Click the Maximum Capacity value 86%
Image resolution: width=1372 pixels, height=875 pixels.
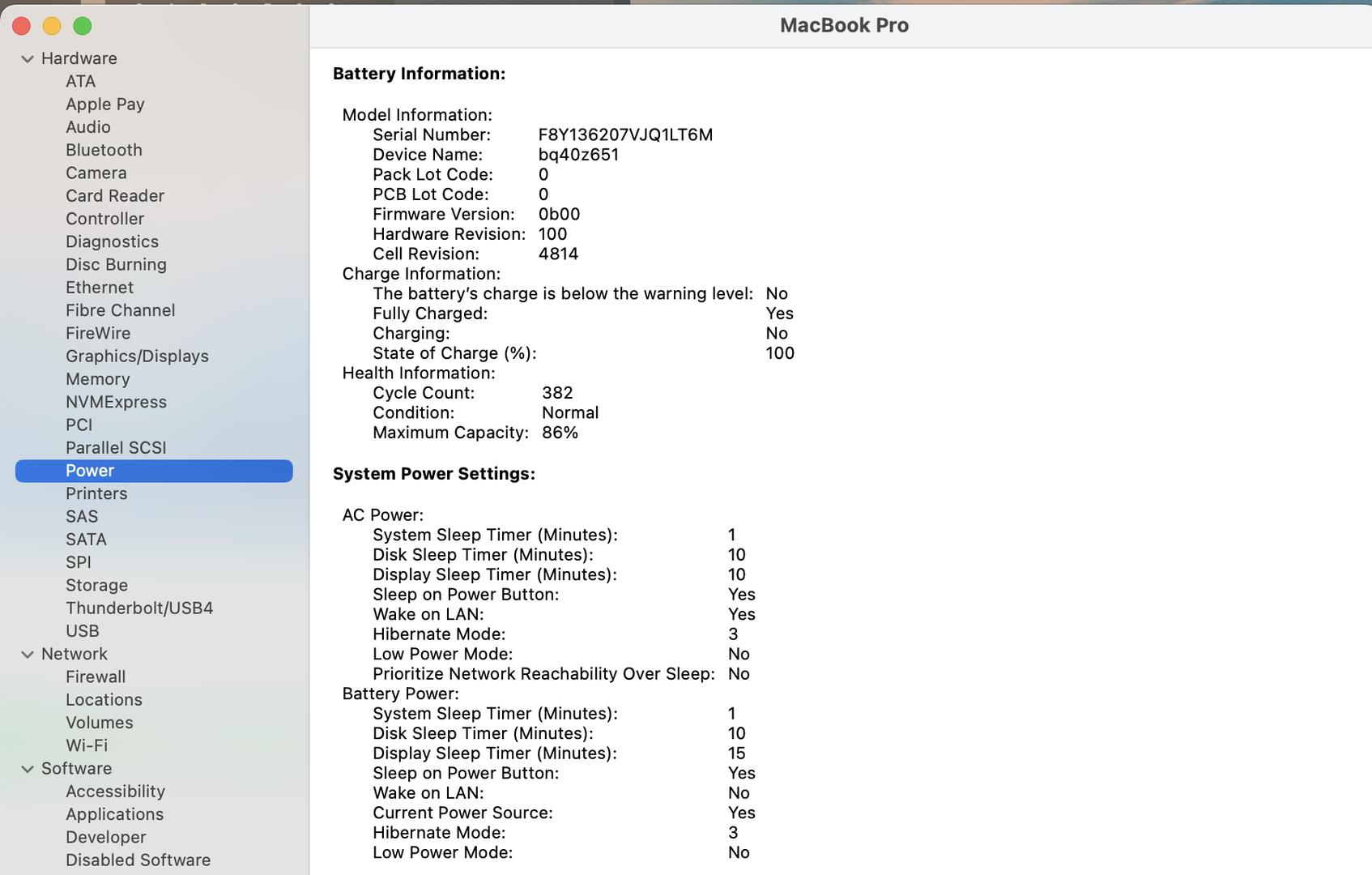(x=560, y=433)
